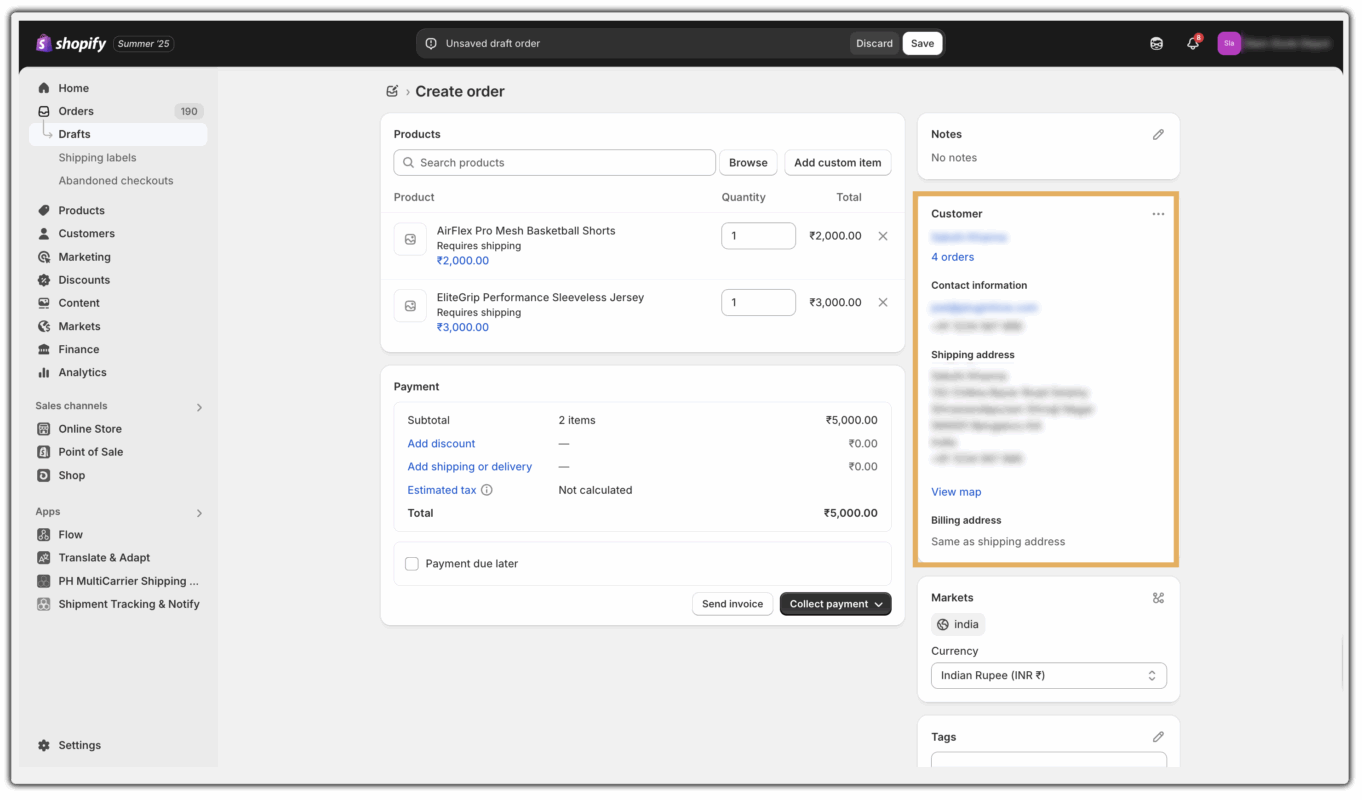Click the Shopify logo

(71, 43)
